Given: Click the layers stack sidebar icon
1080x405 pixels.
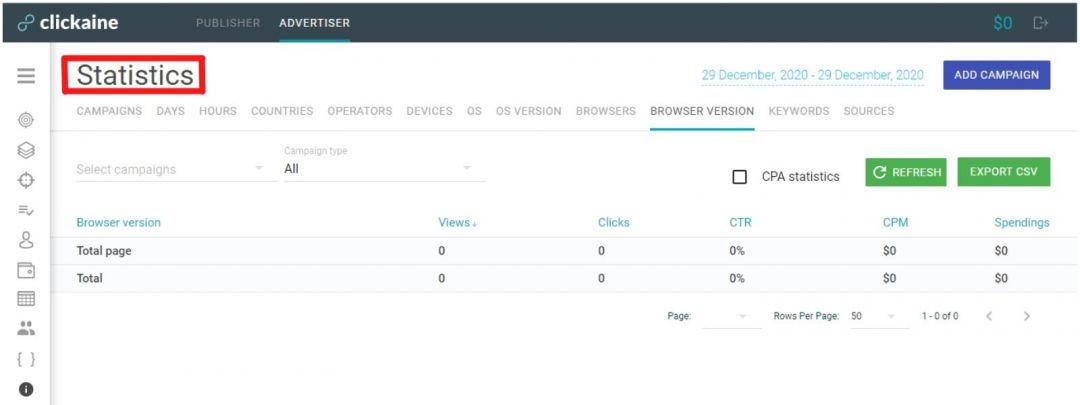Looking at the screenshot, I should 26,150.
